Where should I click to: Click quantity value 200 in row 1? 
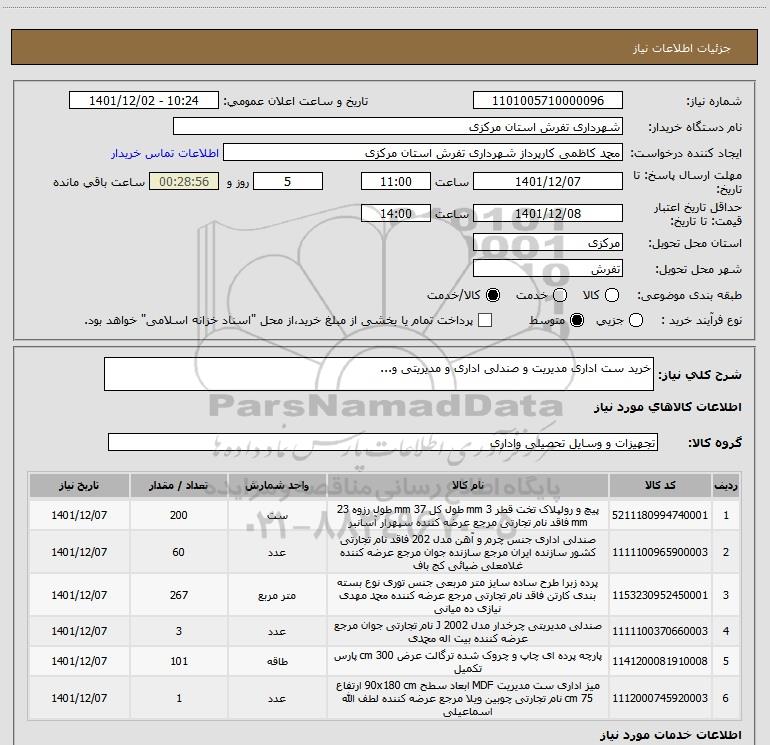point(179,515)
